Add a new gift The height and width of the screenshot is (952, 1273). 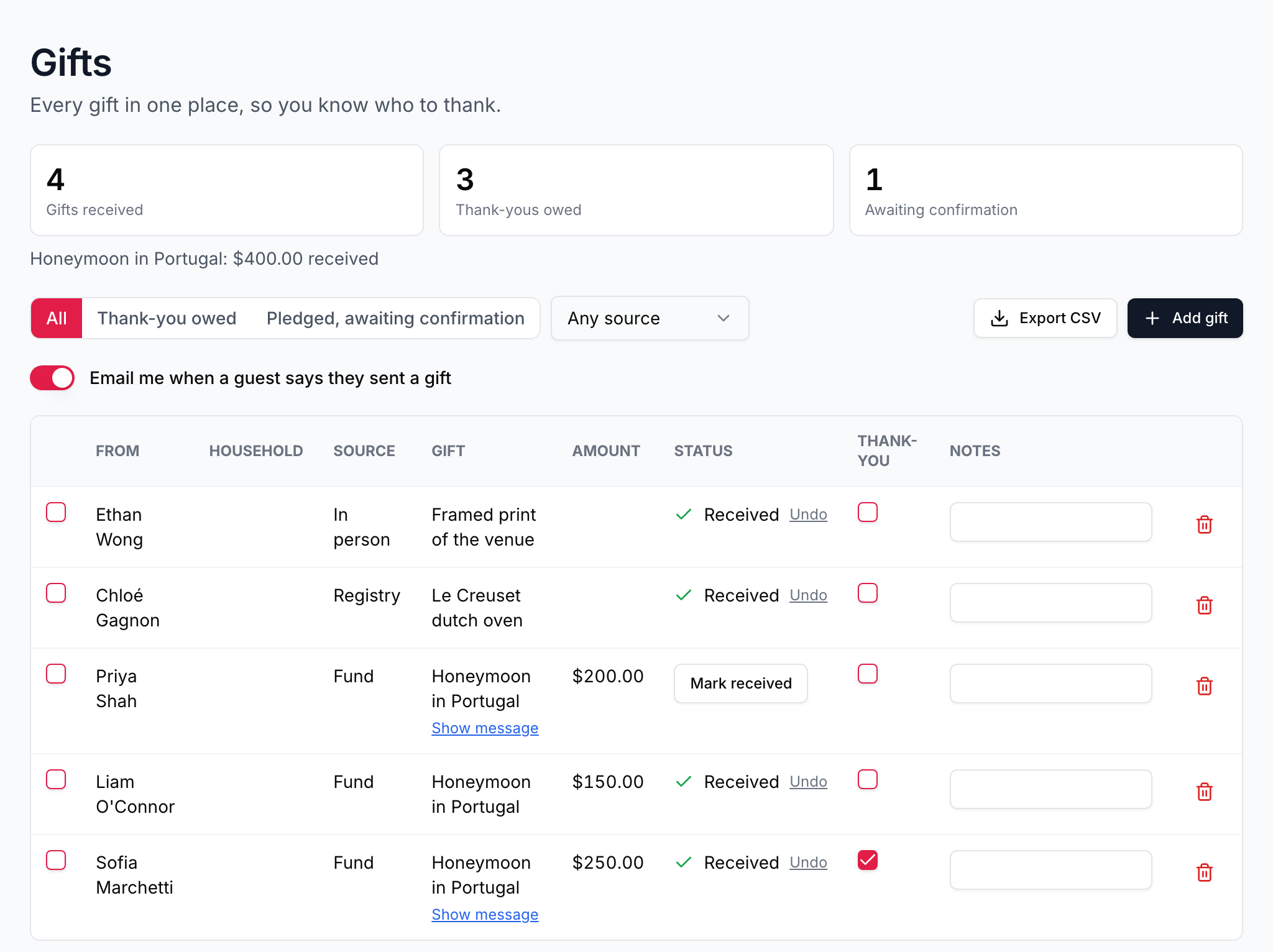point(1185,318)
